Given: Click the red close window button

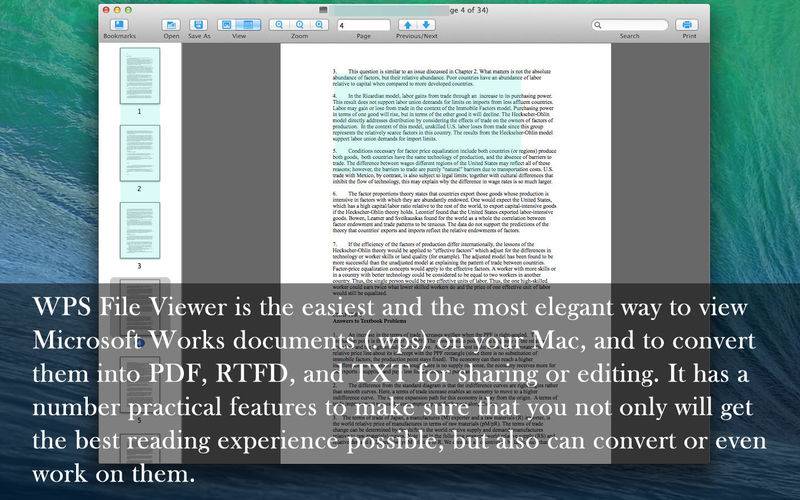Looking at the screenshot, I should click(106, 10).
